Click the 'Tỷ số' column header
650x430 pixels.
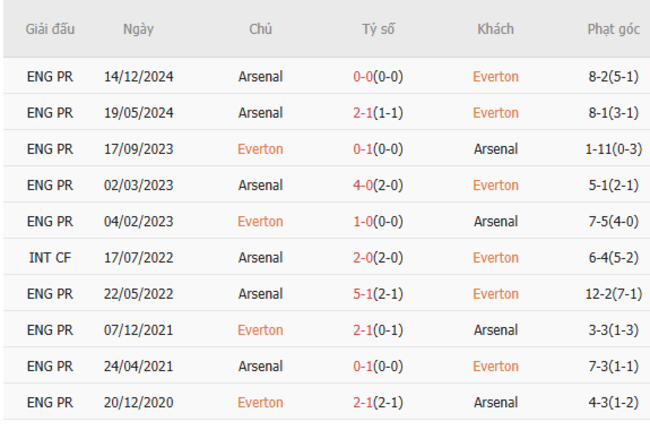coord(378,29)
